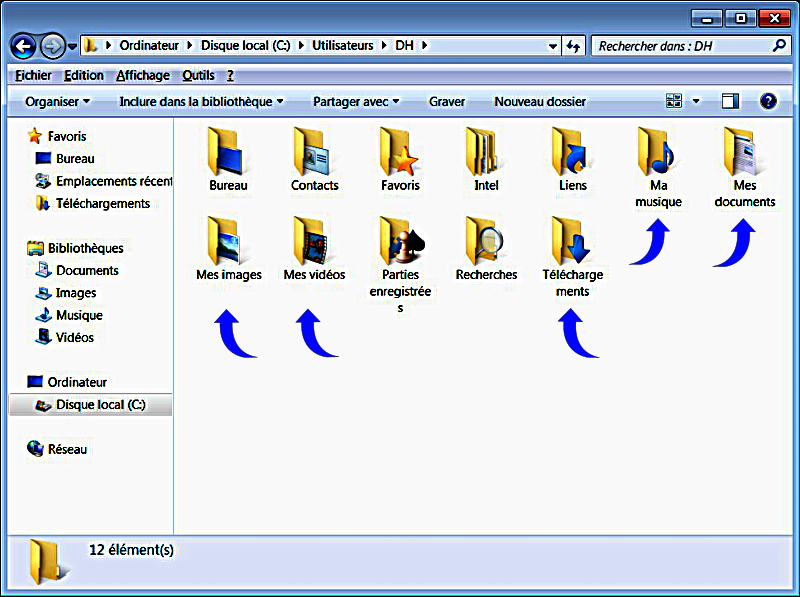Click the folder icon in address bar
The image size is (800, 597).
click(90, 45)
